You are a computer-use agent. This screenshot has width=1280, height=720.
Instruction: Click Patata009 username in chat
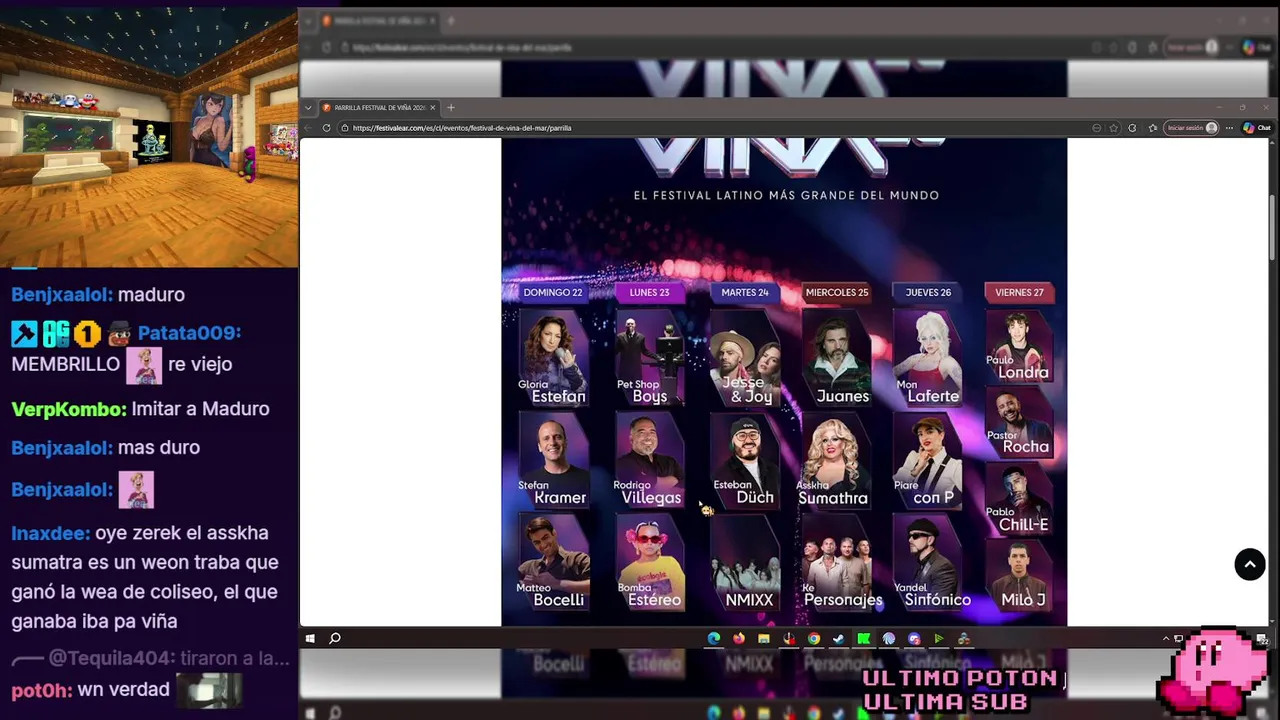coord(189,333)
